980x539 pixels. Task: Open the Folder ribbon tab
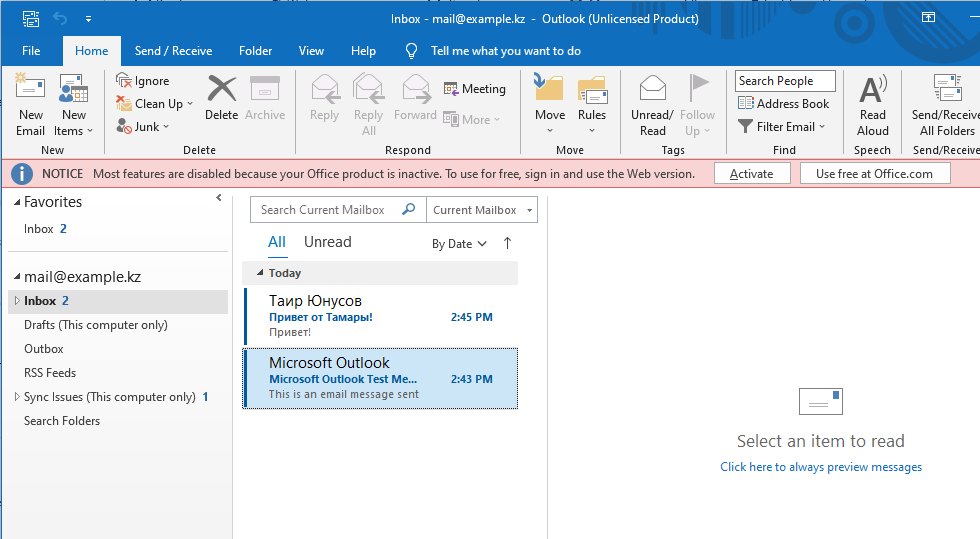click(x=255, y=51)
